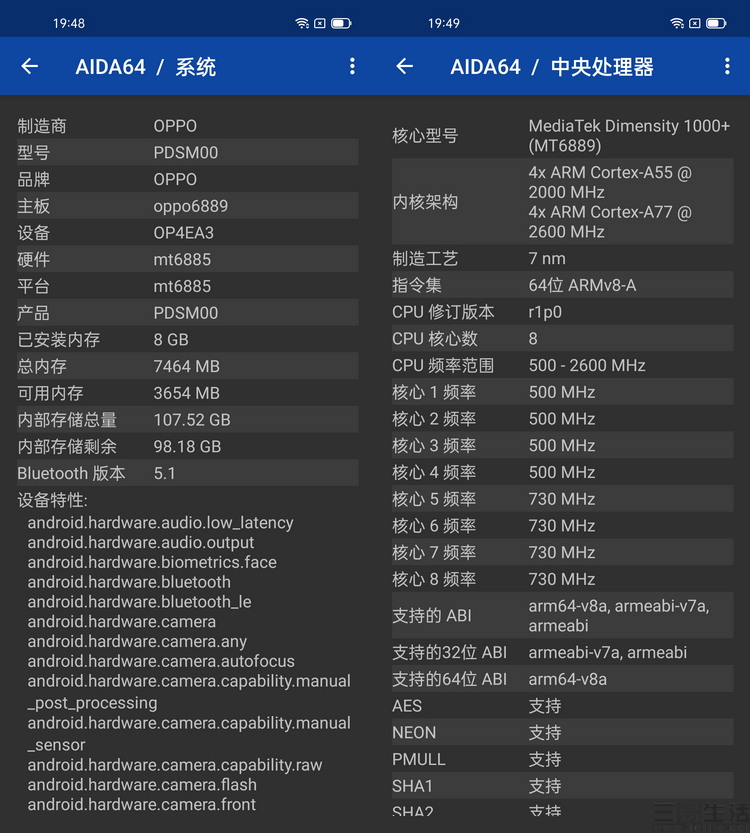Select android.hardware.bluetooth_le entry
Screen dimensions: 750x833
pos(139,602)
